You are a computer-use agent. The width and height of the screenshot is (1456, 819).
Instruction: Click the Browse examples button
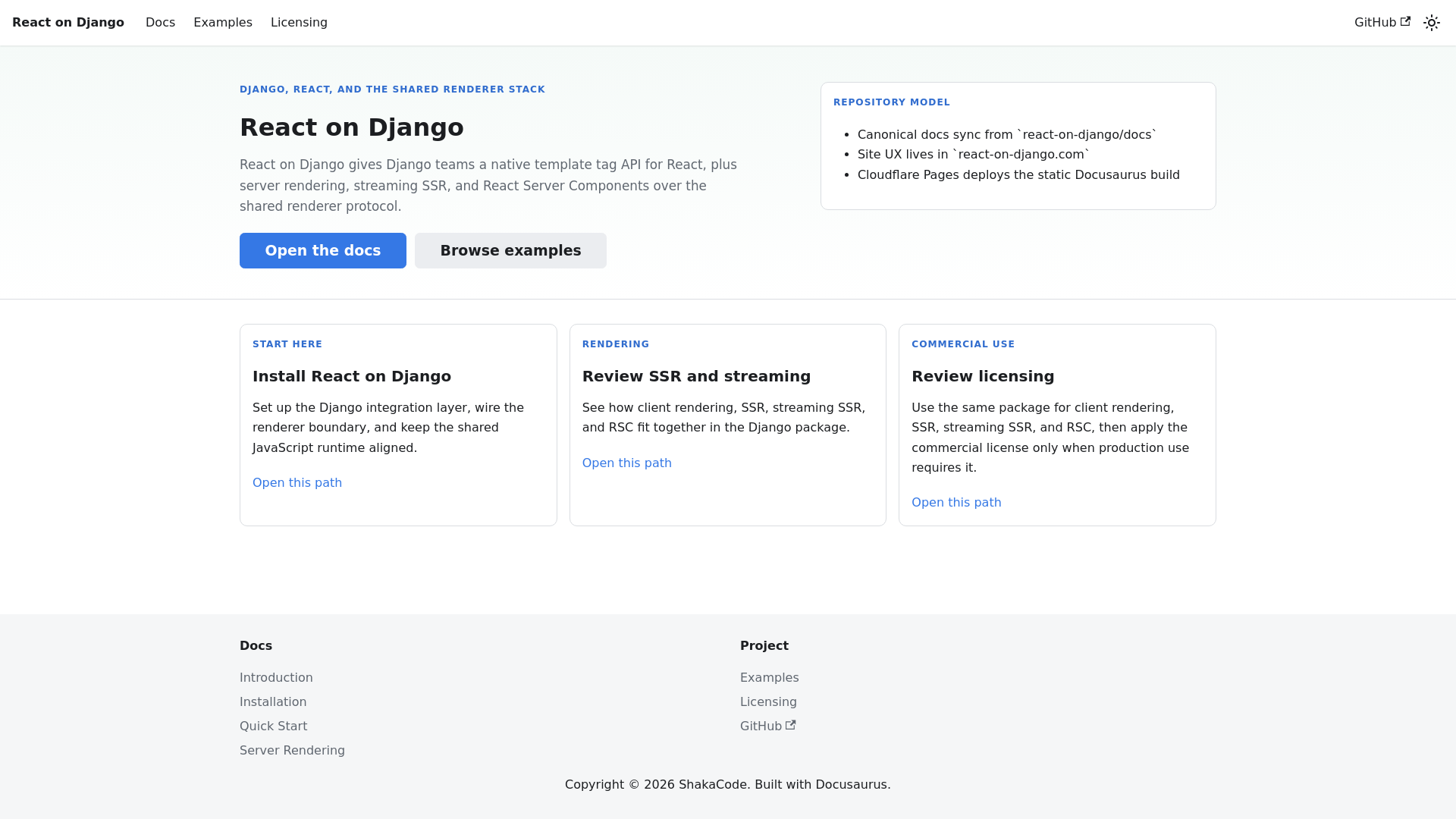(x=510, y=250)
